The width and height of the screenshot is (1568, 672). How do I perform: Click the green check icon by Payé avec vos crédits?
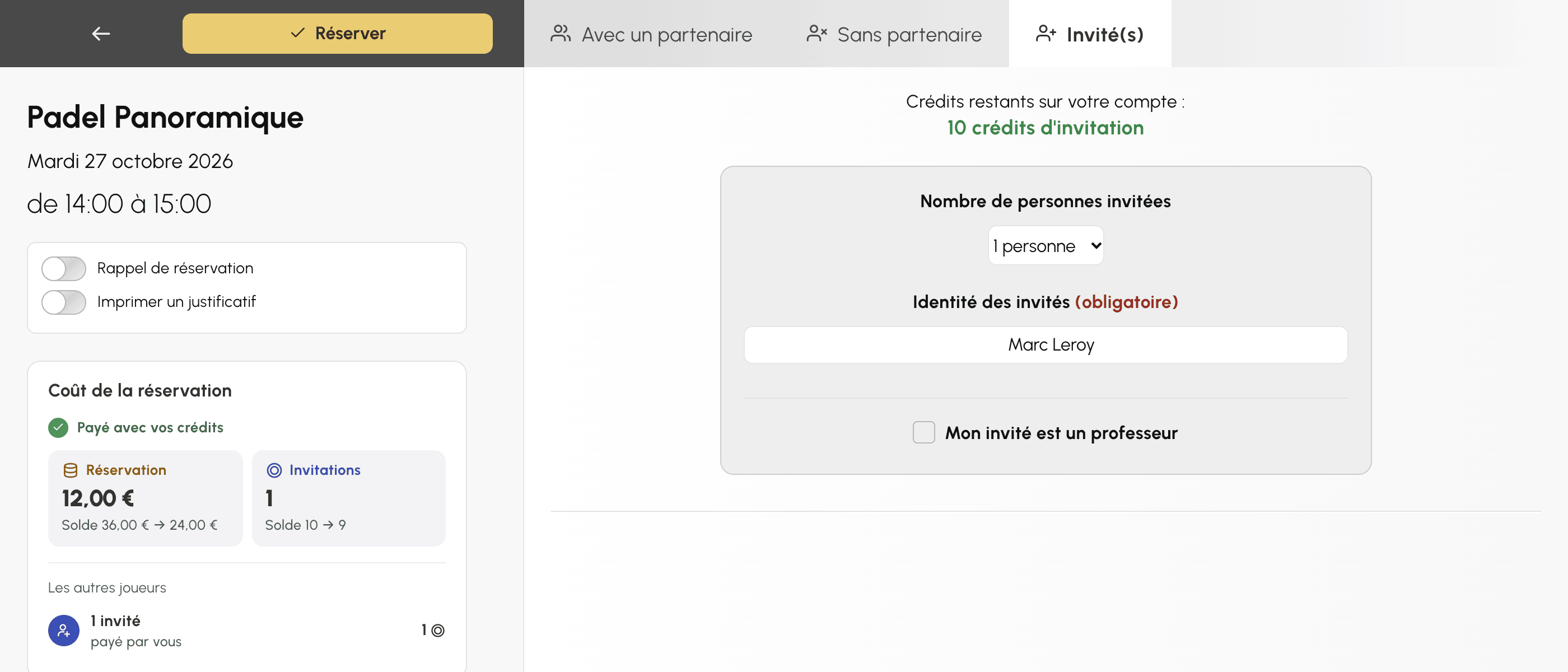pos(58,427)
